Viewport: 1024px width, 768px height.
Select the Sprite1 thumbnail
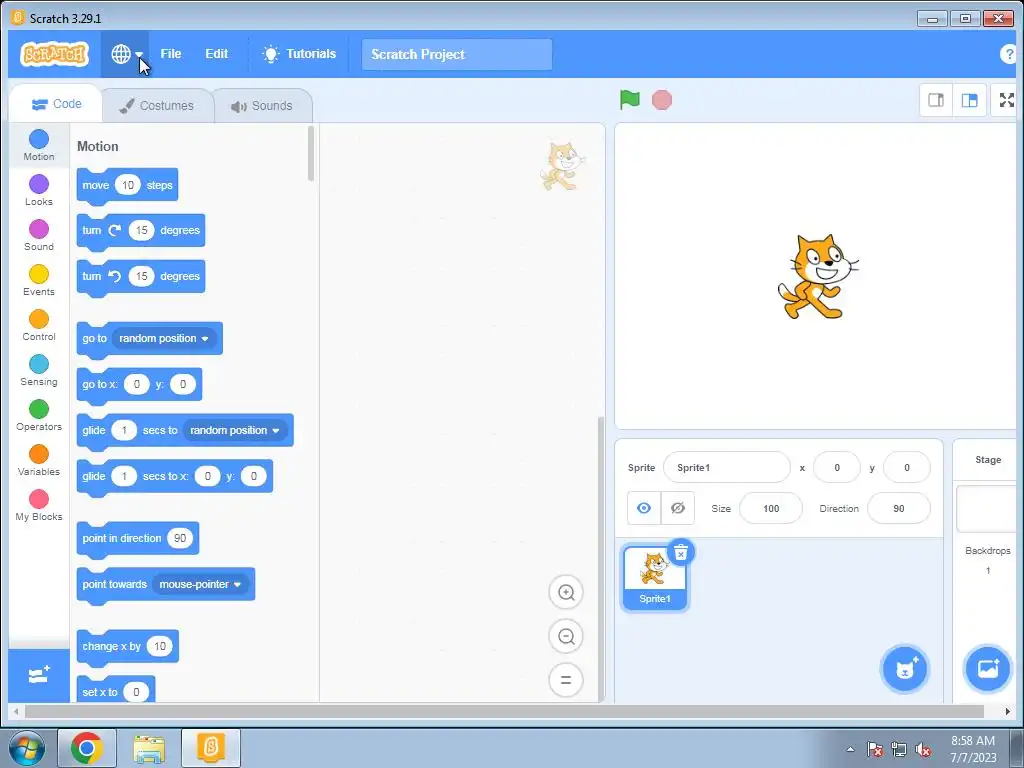pos(654,578)
